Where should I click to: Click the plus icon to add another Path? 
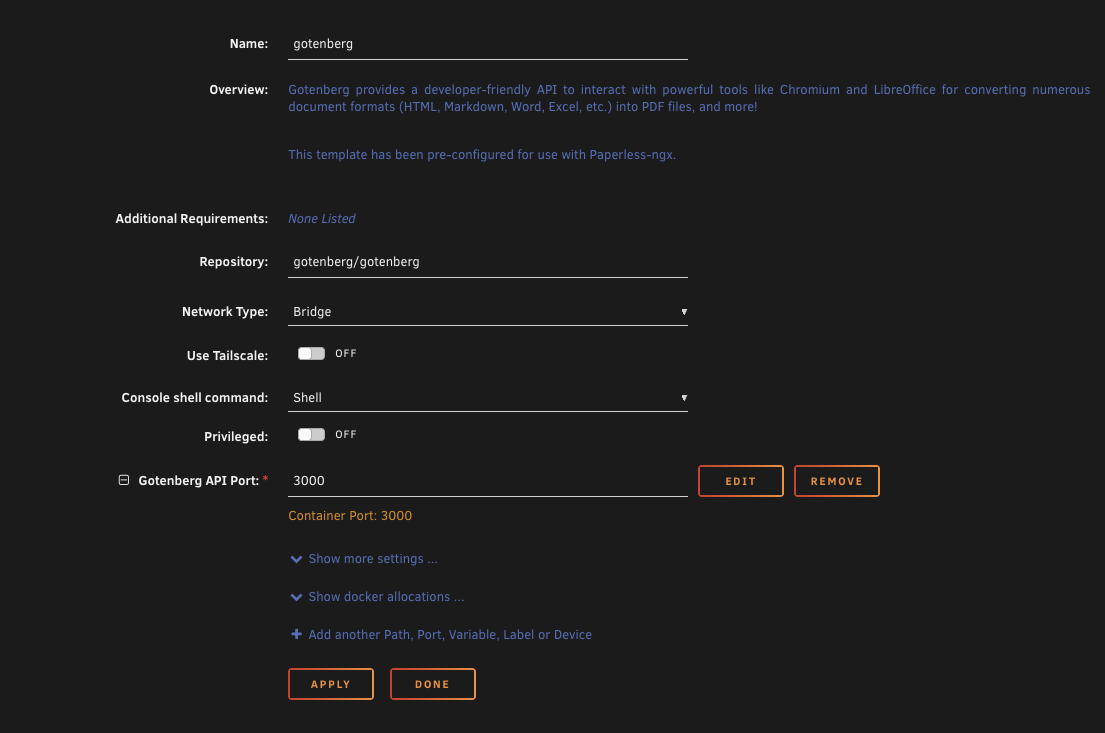[296, 635]
